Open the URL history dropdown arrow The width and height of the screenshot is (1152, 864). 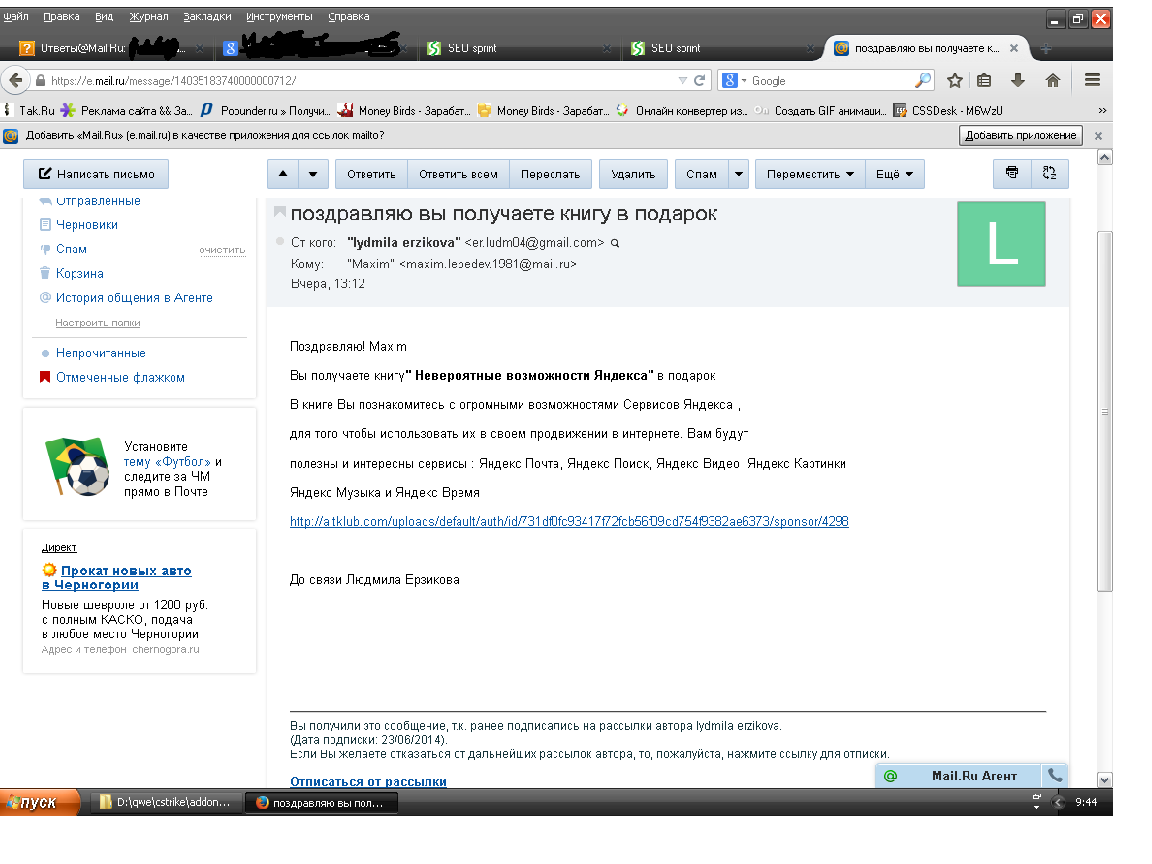683,81
